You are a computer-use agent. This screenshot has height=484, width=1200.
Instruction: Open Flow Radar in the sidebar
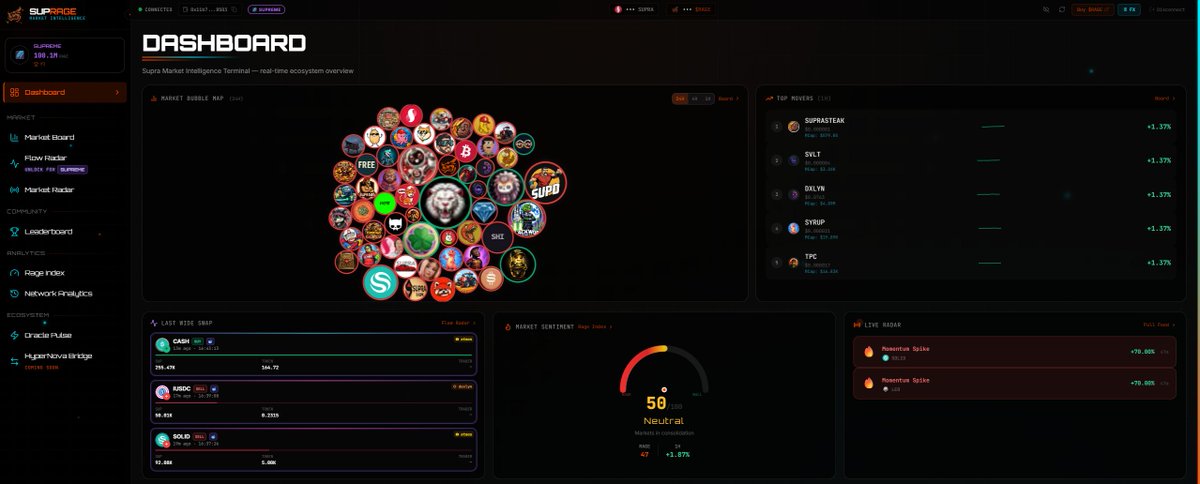click(64, 162)
